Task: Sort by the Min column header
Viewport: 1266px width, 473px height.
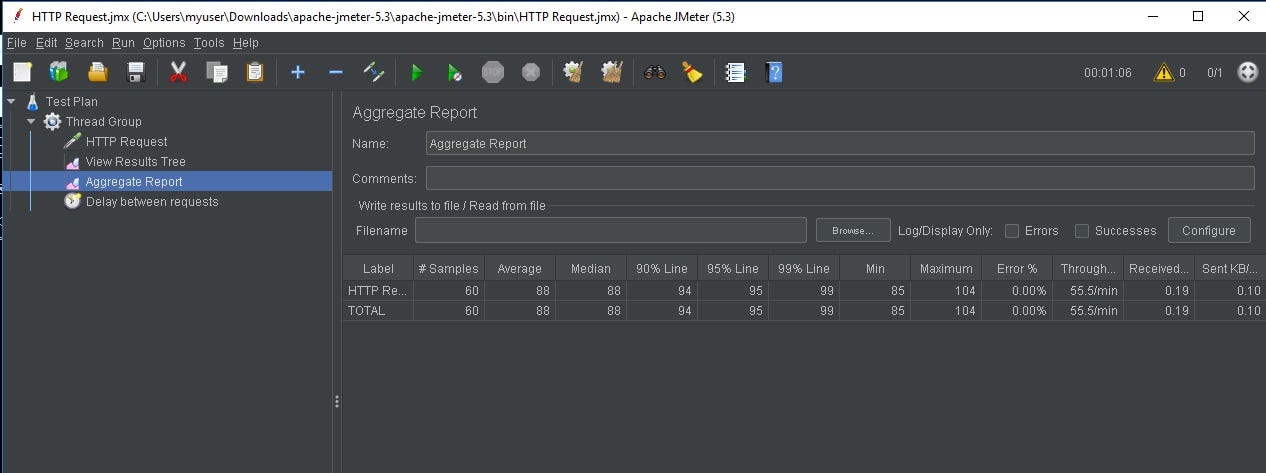Action: pos(875,268)
